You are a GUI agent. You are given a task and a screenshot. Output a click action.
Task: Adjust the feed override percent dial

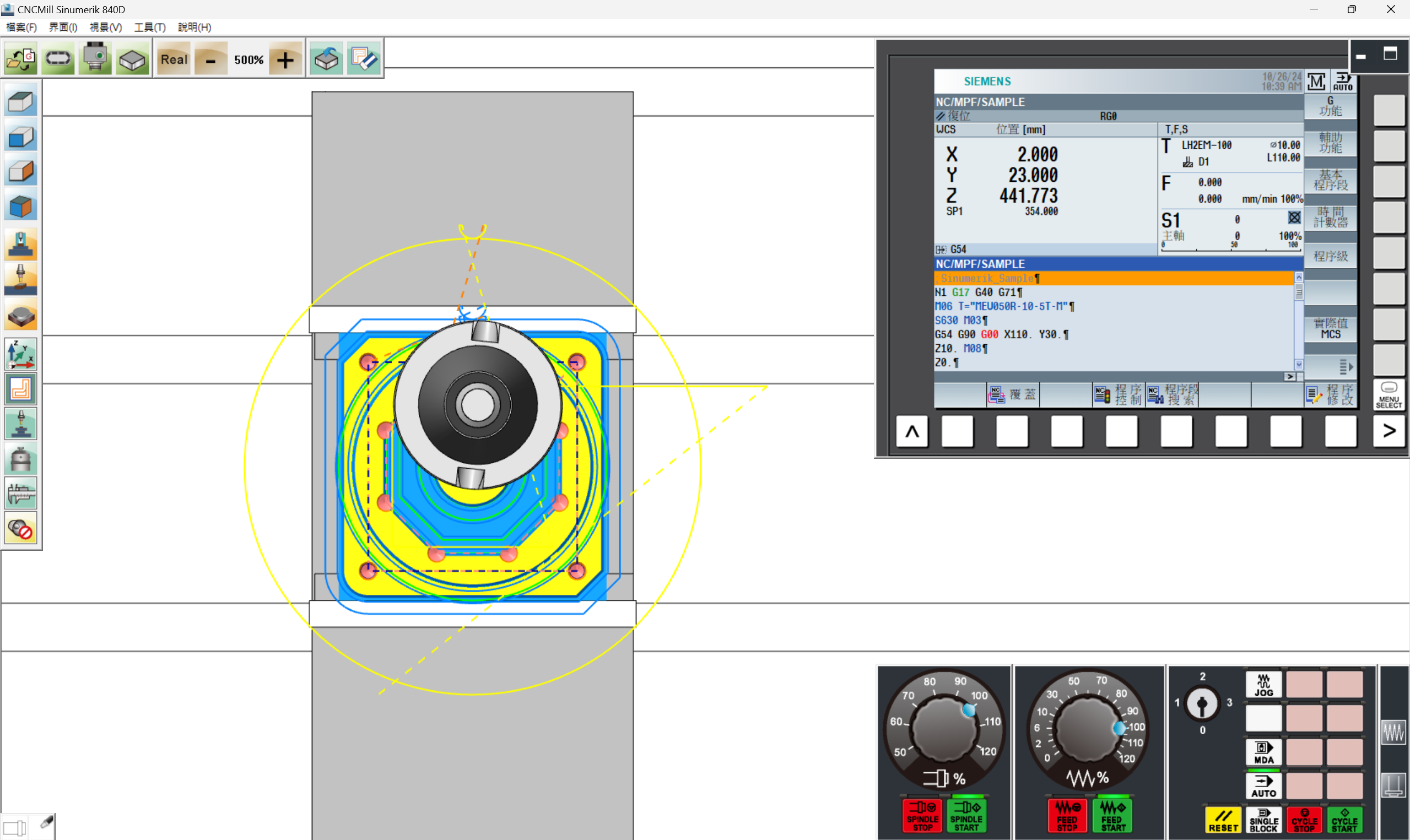1088,729
